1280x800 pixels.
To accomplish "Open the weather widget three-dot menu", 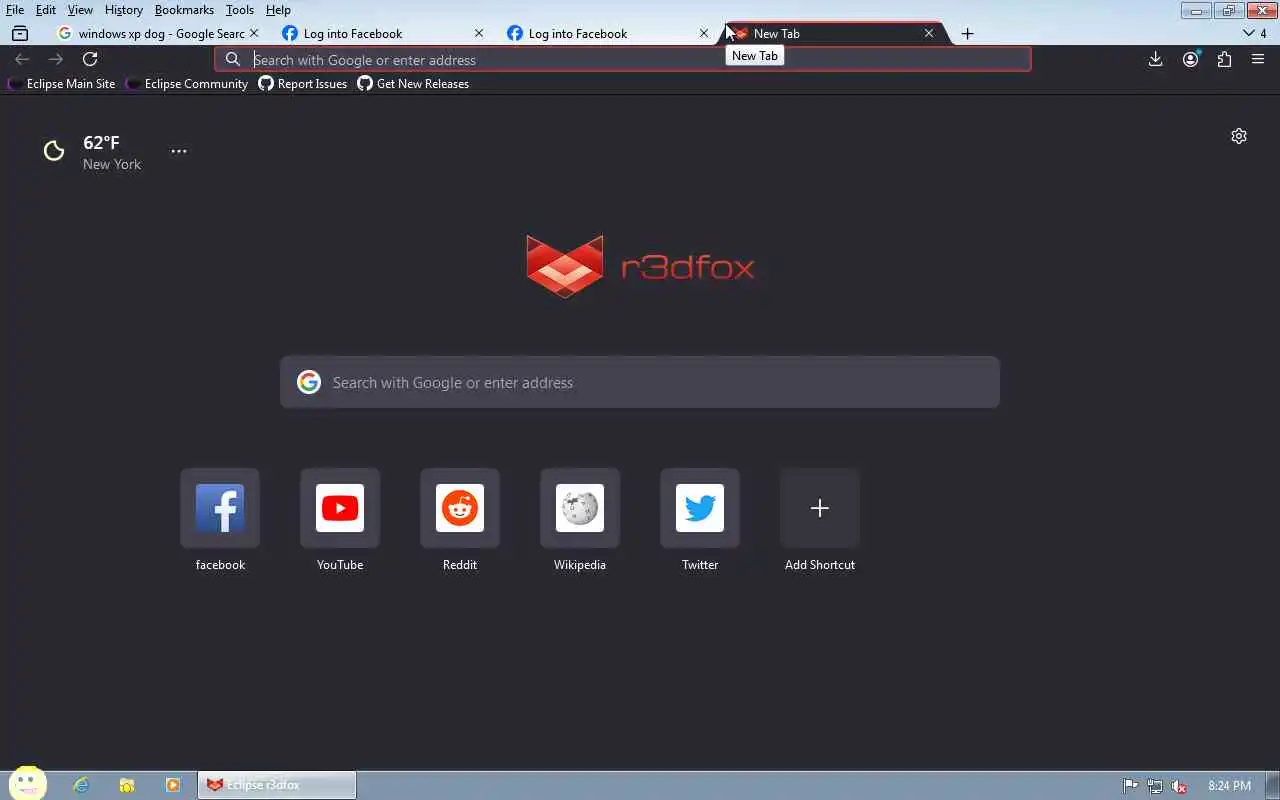I will coord(179,151).
